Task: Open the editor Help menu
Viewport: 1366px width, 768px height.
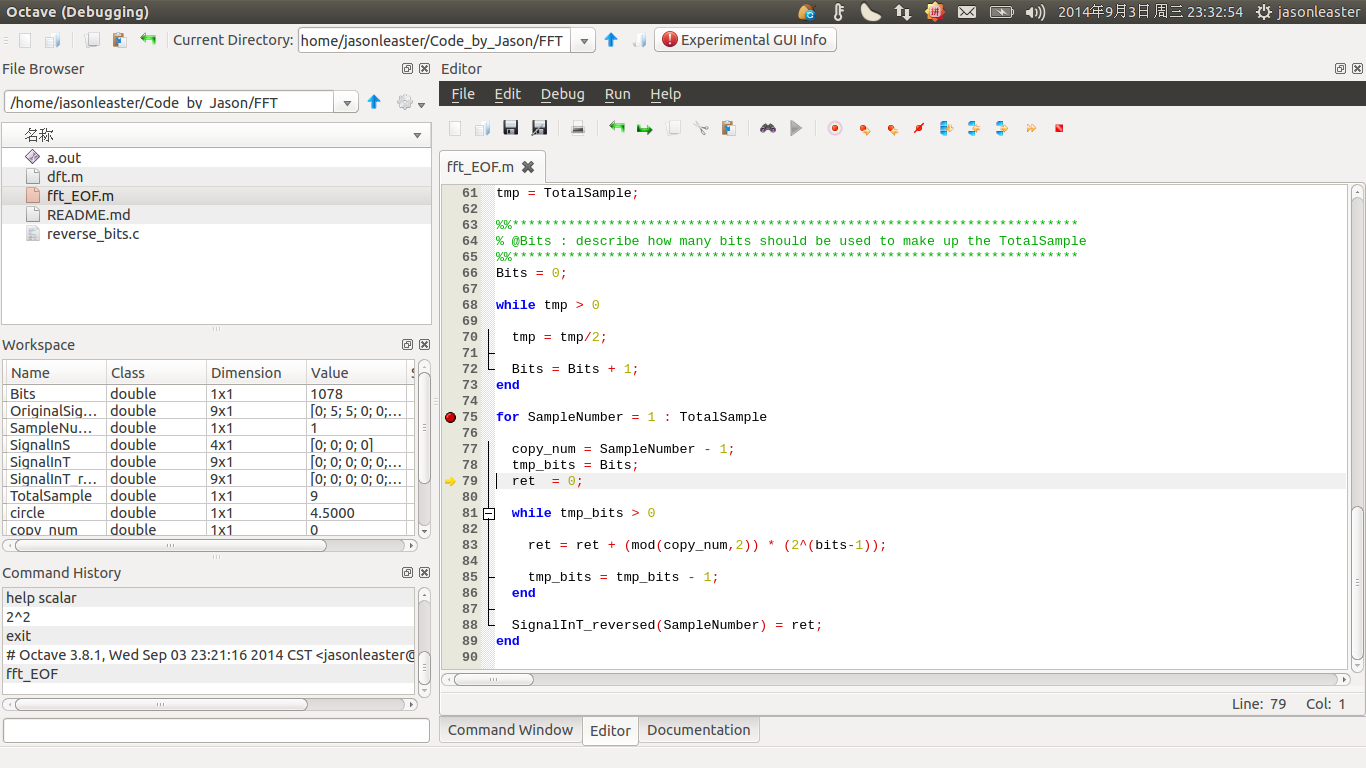Action: coord(665,94)
